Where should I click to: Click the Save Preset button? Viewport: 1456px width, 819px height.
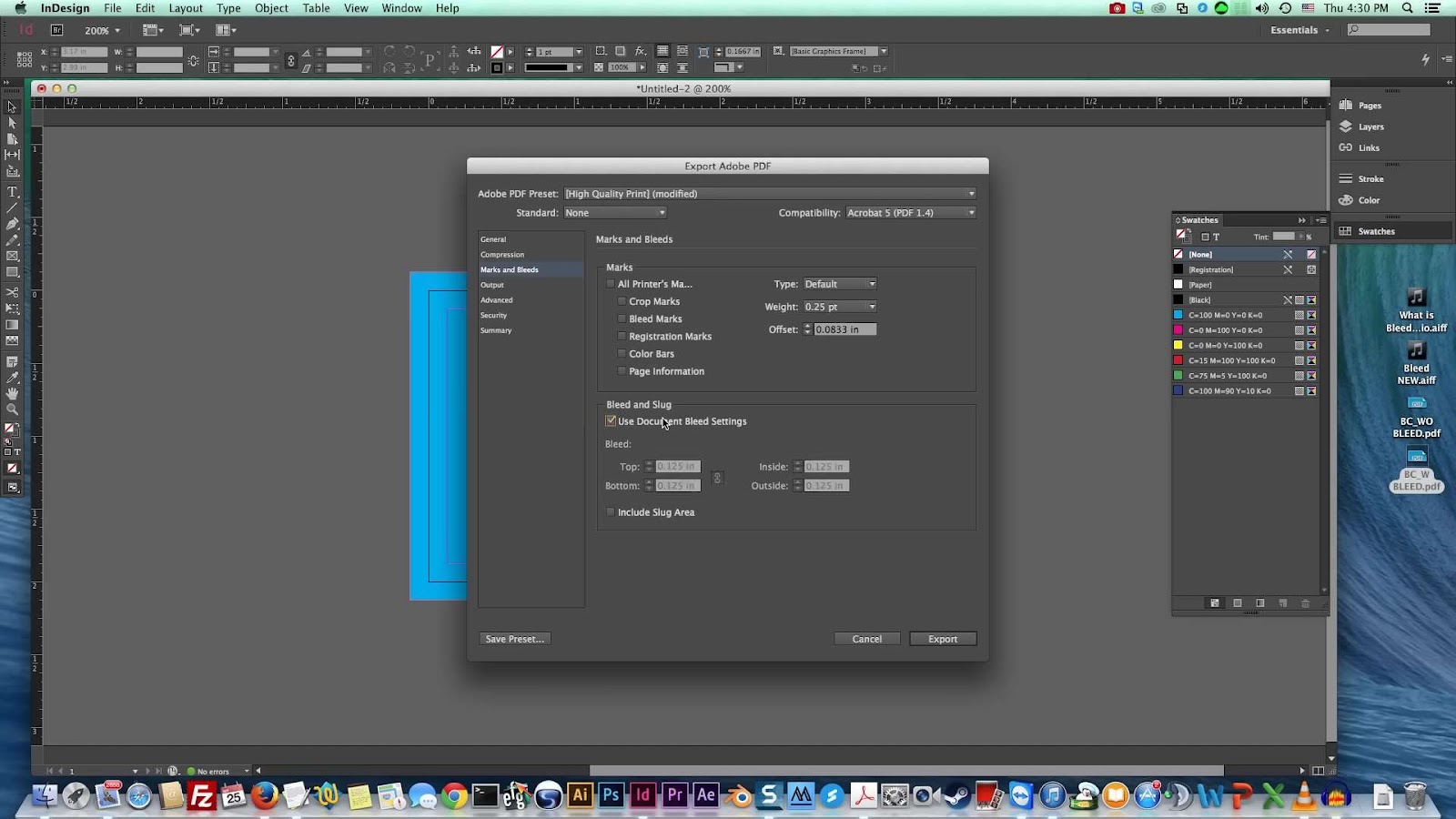(x=515, y=639)
